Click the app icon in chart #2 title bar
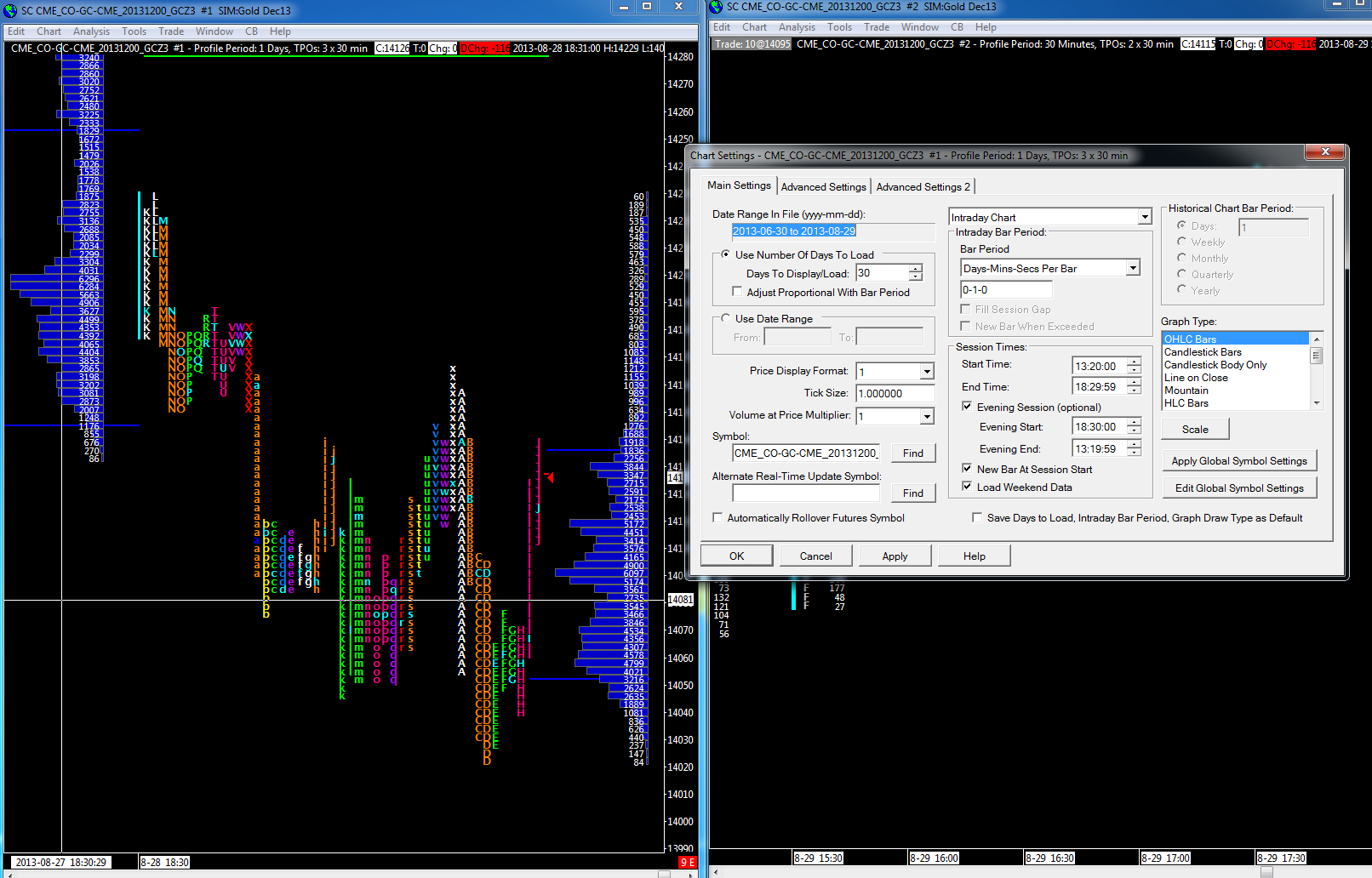Image resolution: width=1372 pixels, height=878 pixels. click(716, 7)
